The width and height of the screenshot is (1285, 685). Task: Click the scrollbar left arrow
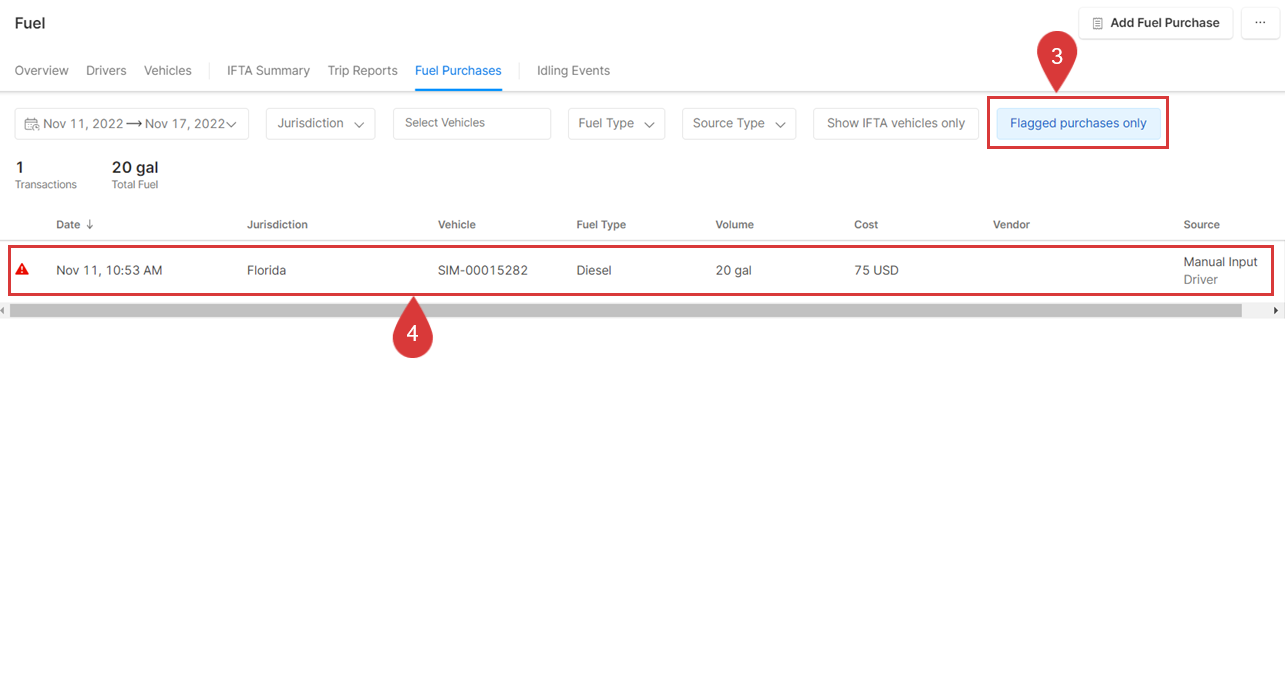click(4, 311)
